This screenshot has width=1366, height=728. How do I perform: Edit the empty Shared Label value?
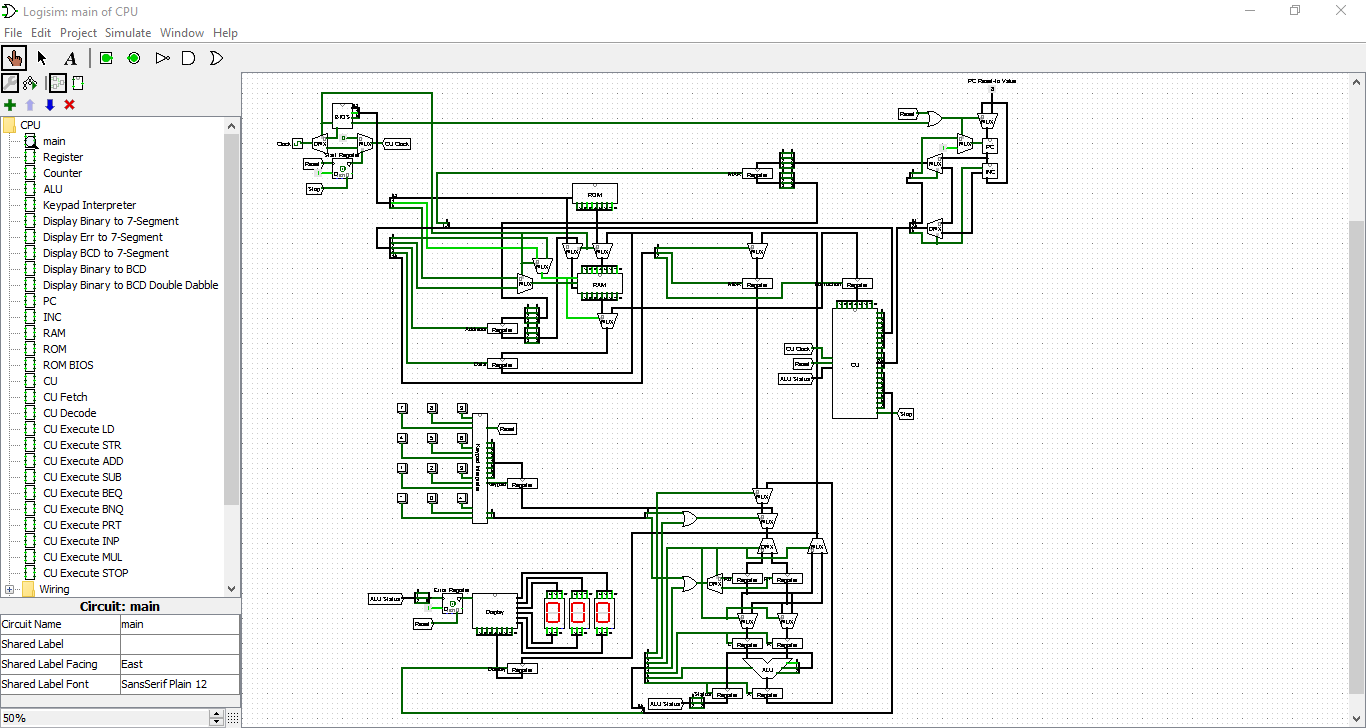[x=180, y=644]
